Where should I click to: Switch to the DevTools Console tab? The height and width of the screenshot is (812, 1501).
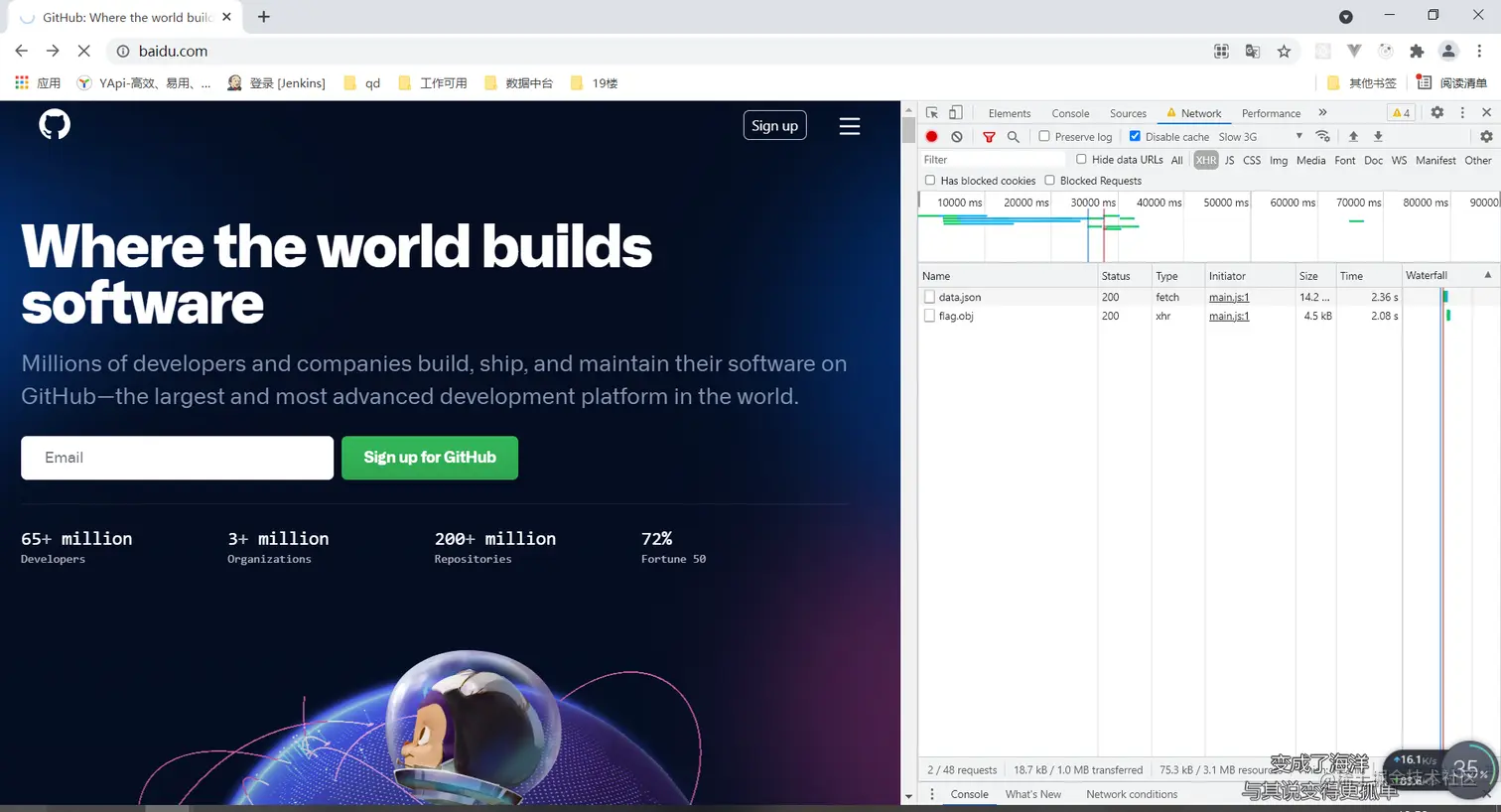click(x=1070, y=113)
